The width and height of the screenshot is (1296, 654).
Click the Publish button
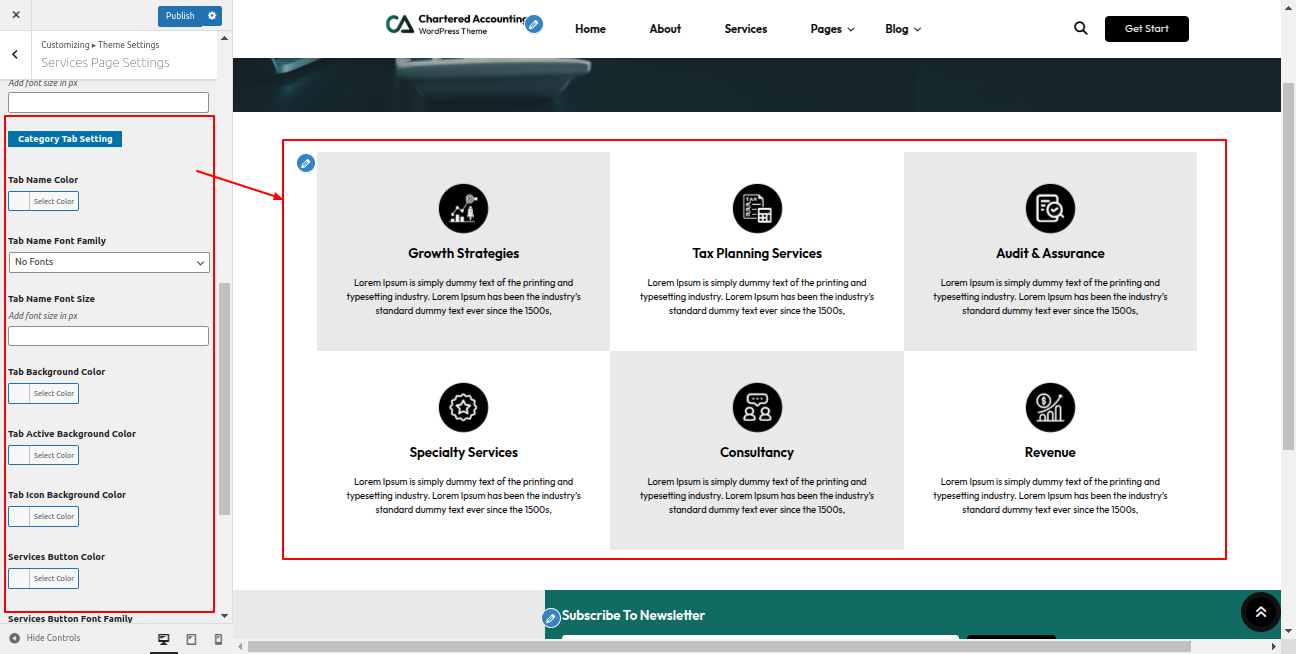point(180,16)
